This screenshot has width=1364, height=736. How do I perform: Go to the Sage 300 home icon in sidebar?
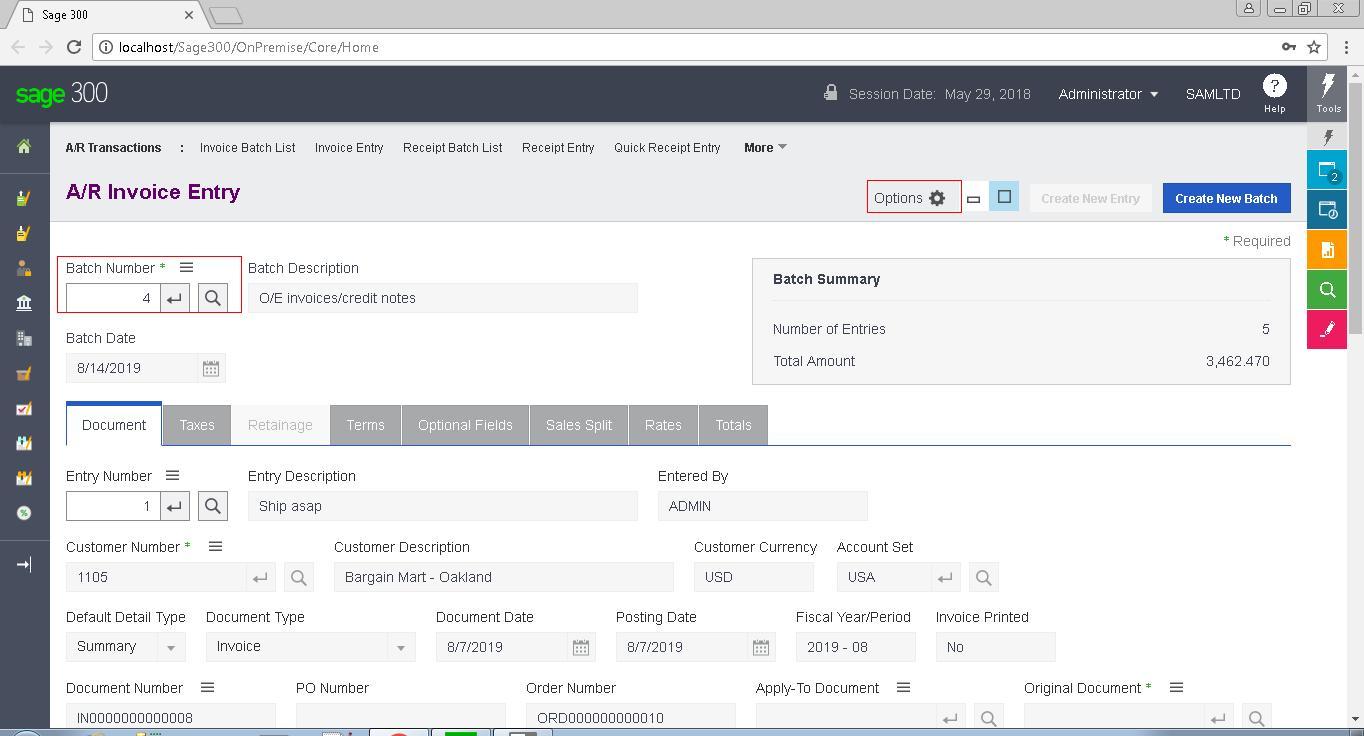[x=24, y=147]
